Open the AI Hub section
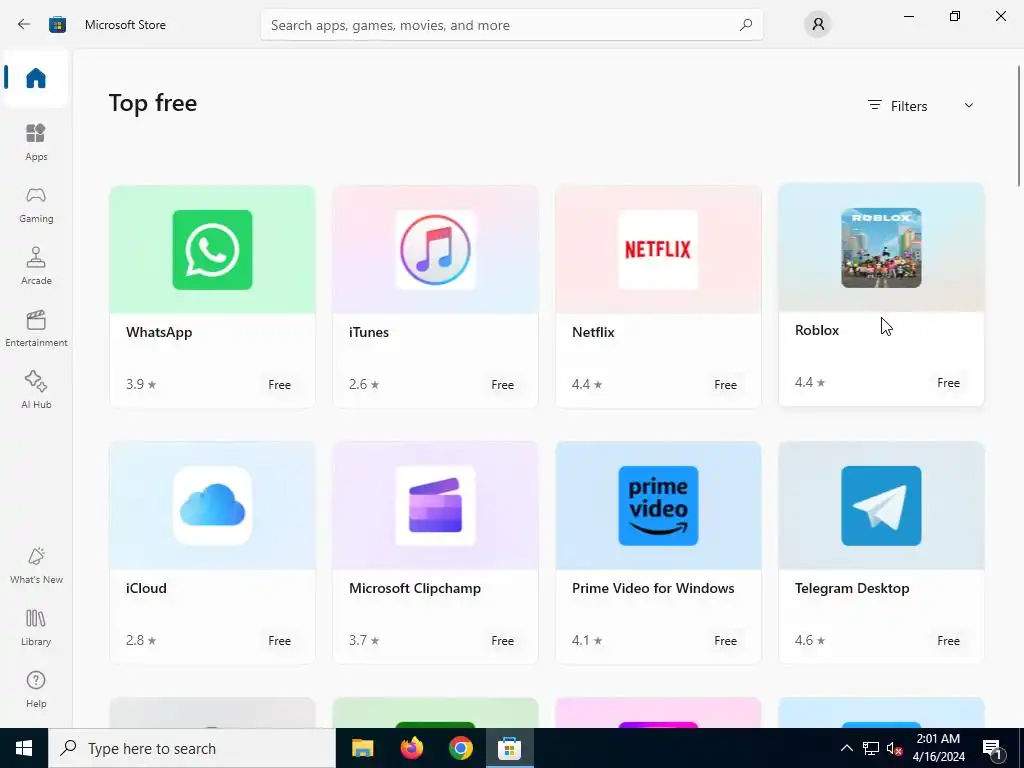1024x768 pixels. [36, 390]
